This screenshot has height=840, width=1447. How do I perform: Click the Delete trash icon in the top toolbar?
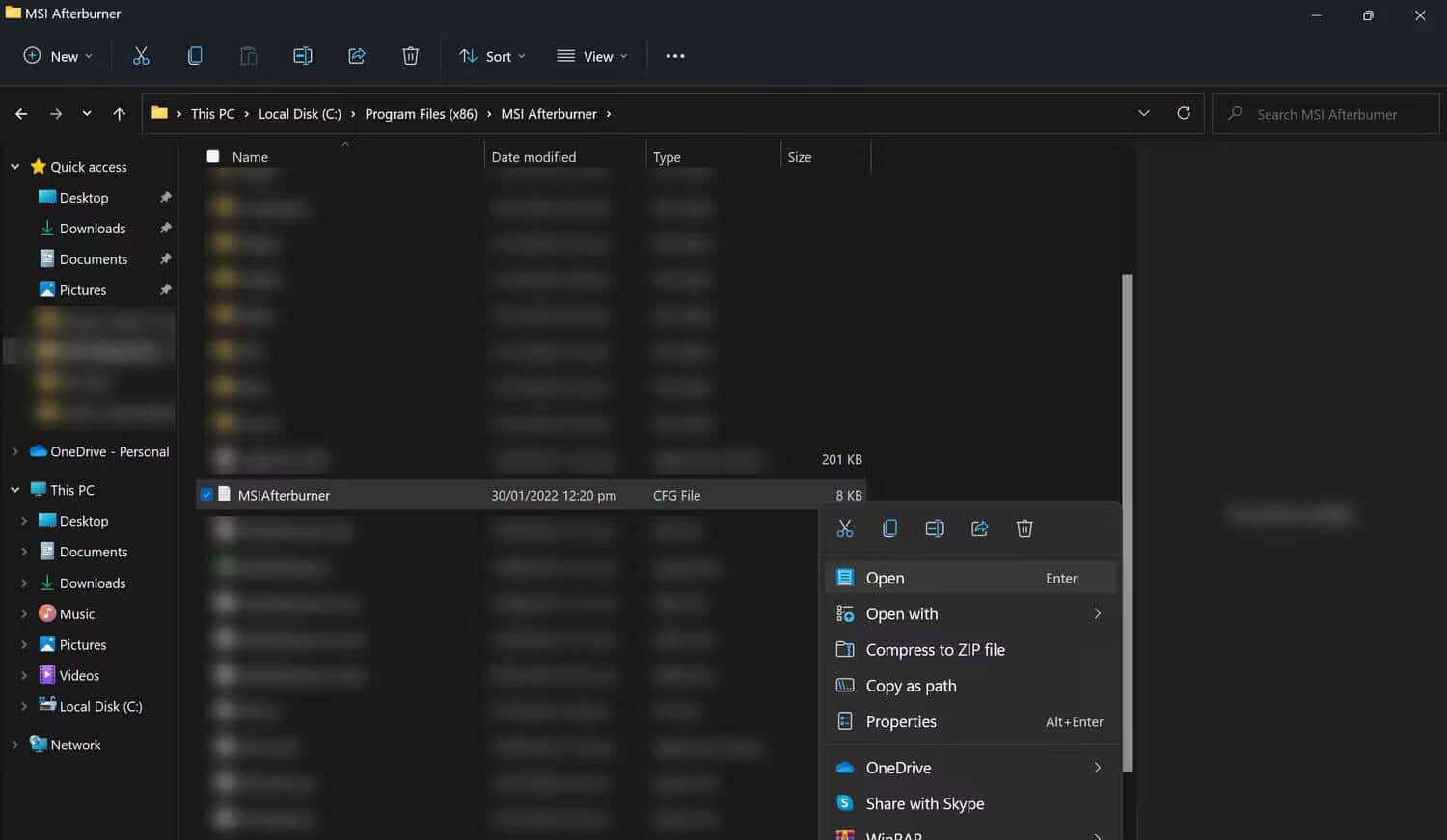click(x=410, y=56)
